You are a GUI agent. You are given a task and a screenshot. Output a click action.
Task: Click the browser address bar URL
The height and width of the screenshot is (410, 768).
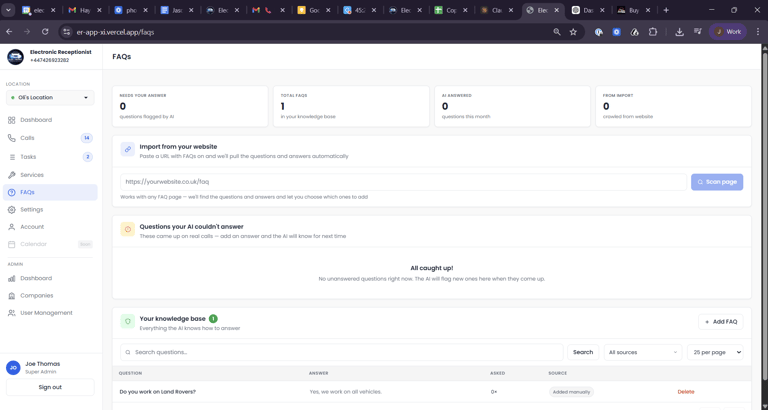[116, 32]
